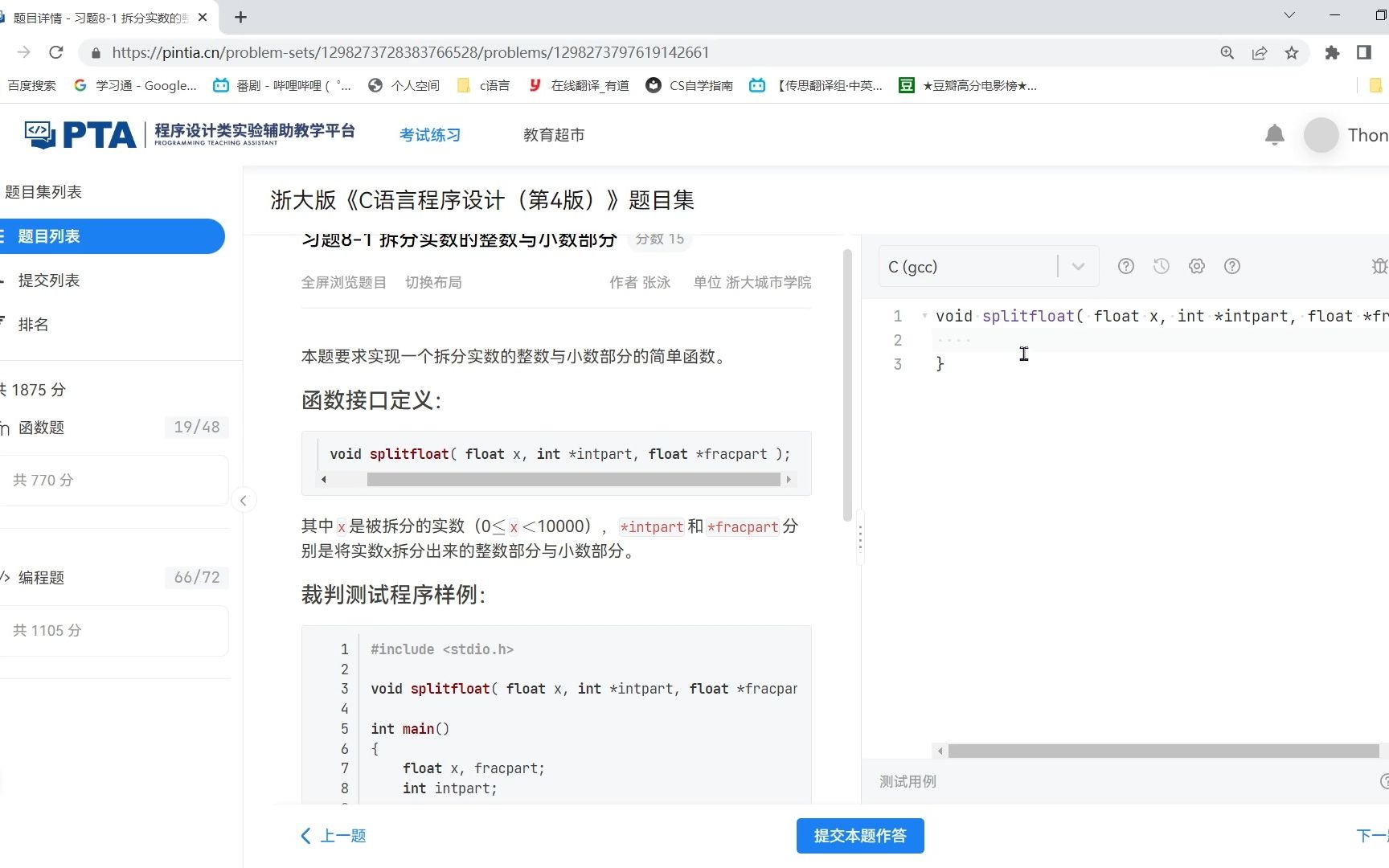Open 传思翻译组 bookmark
The width and height of the screenshot is (1389, 868).
pos(816,85)
